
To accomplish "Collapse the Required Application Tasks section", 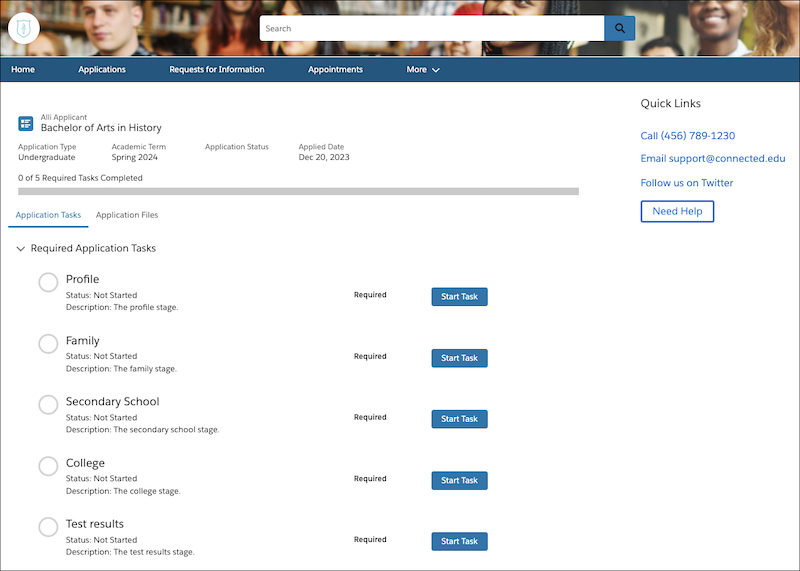I will (x=21, y=249).
